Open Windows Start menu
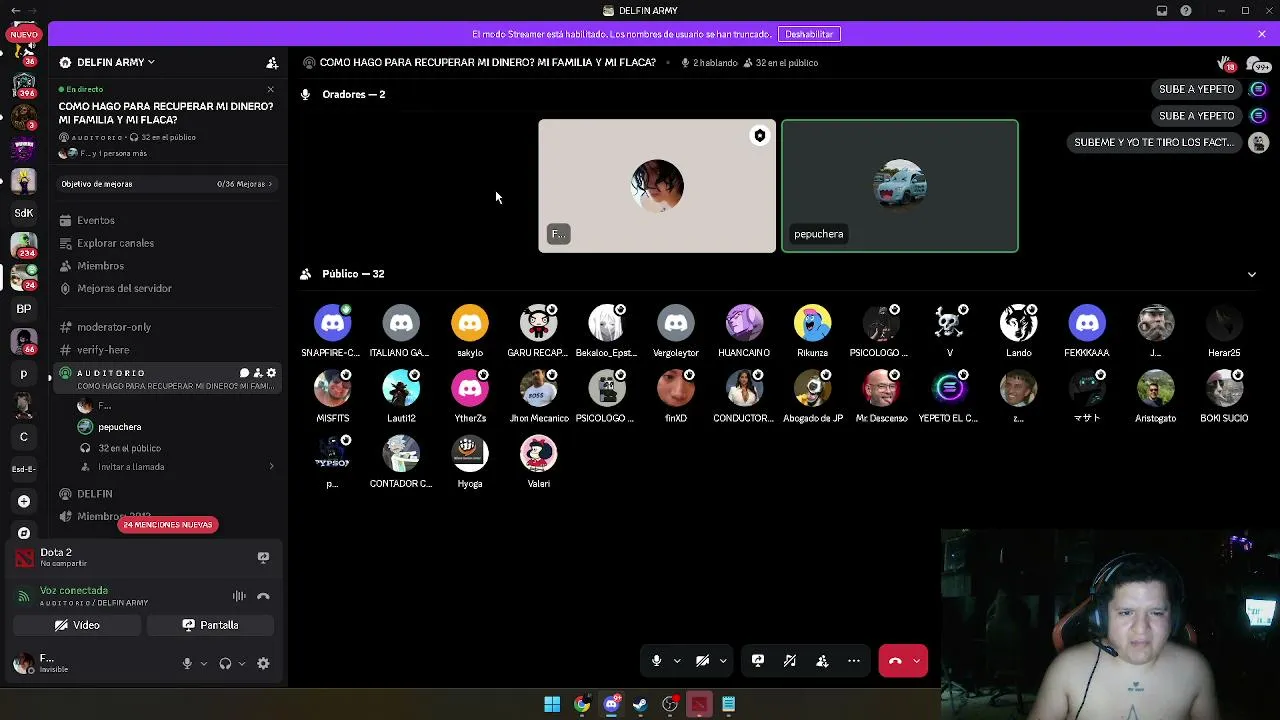This screenshot has width=1280, height=720. click(552, 704)
